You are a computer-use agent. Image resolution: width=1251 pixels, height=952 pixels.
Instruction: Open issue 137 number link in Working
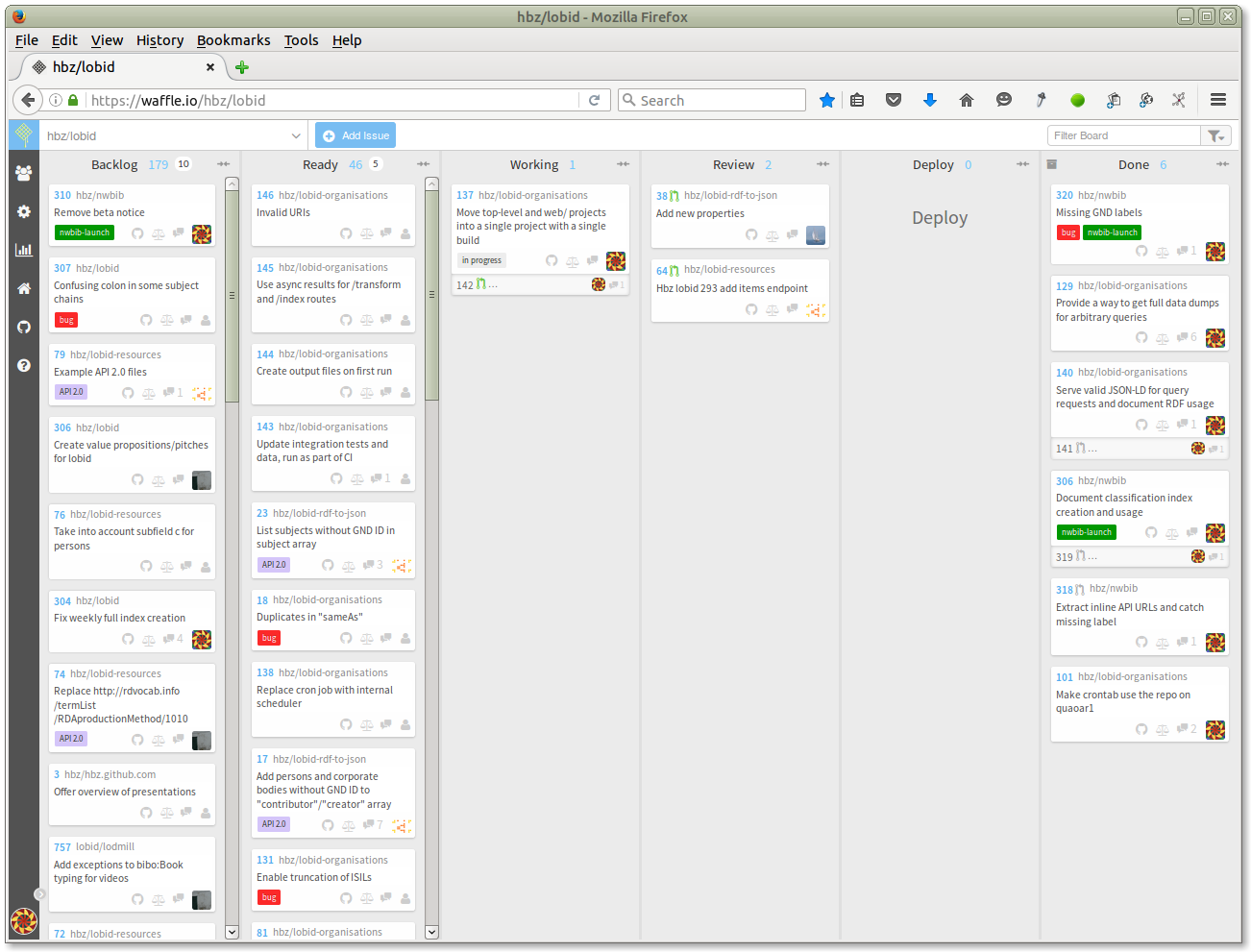[x=465, y=195]
